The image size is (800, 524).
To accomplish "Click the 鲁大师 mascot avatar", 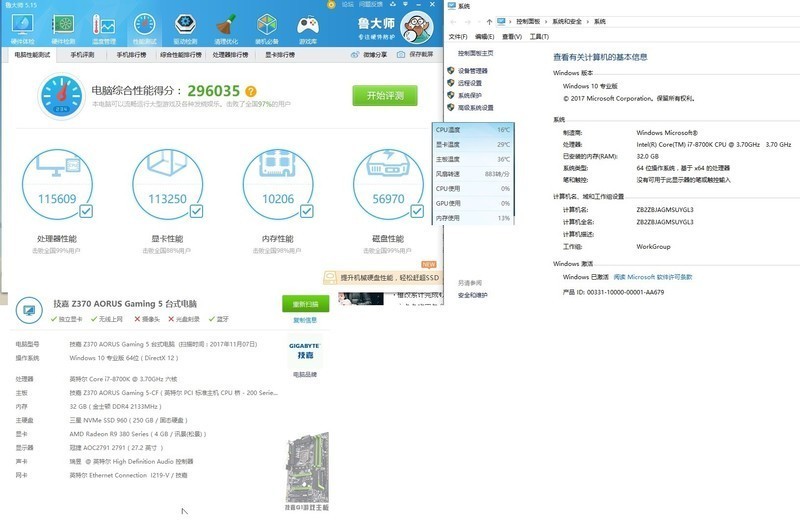I will (x=417, y=28).
